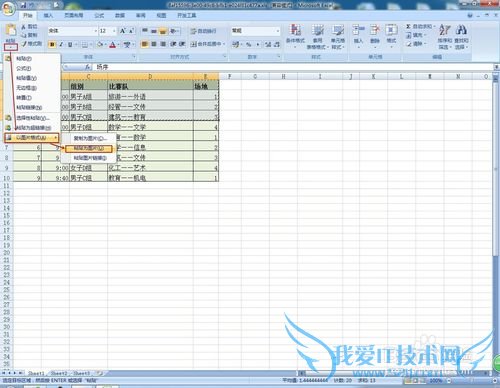Open the Data ribbon tab

click(x=120, y=15)
